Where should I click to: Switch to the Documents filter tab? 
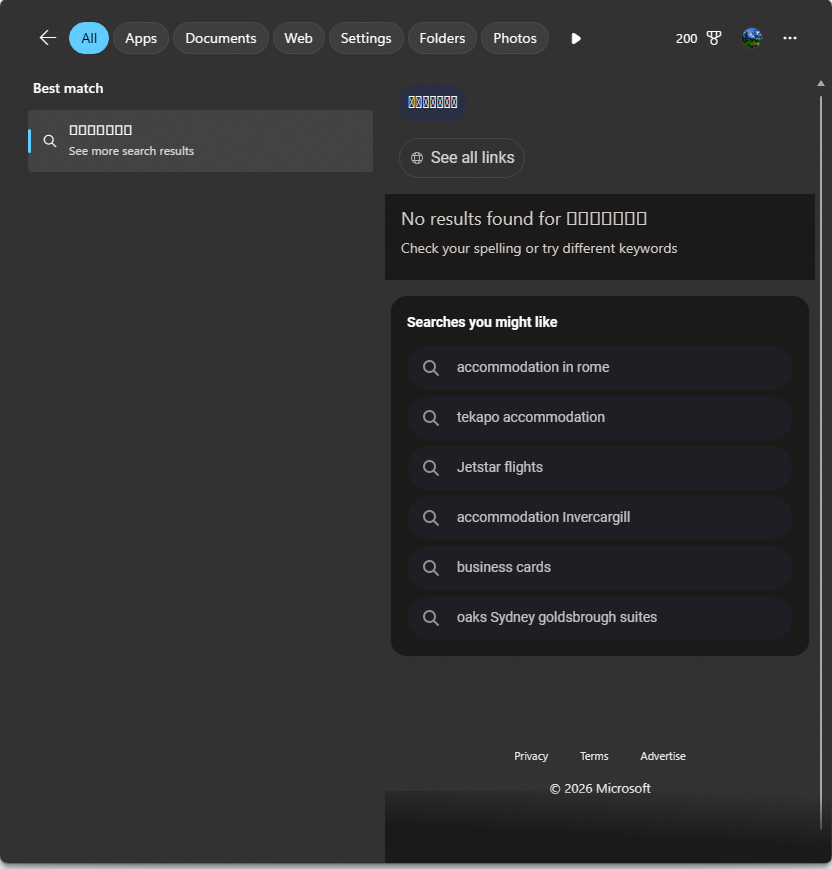click(221, 38)
